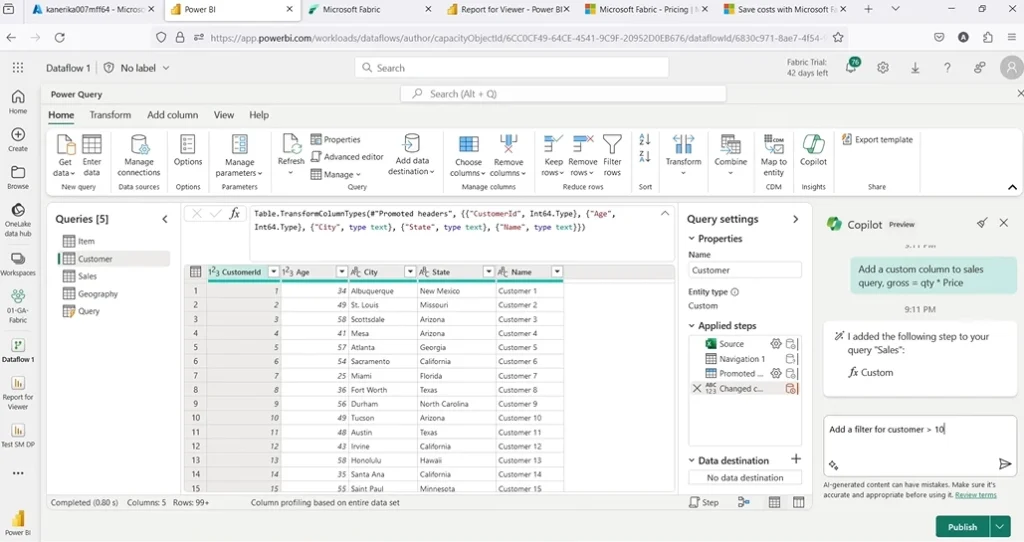The height and width of the screenshot is (542, 1024).
Task: Open State column filter dropdown
Action: (488, 272)
